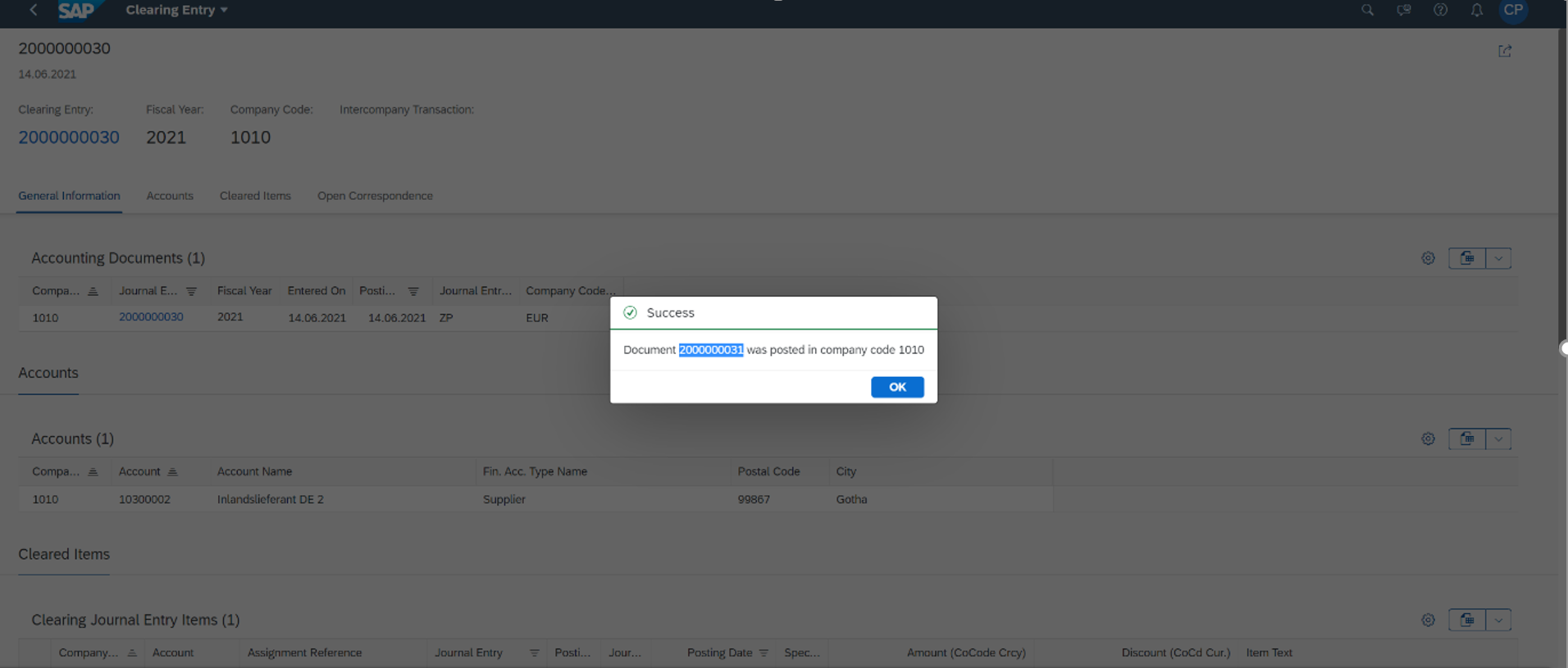1568x668 pixels.
Task: Click the Success checkmark icon in dialog
Action: click(630, 312)
